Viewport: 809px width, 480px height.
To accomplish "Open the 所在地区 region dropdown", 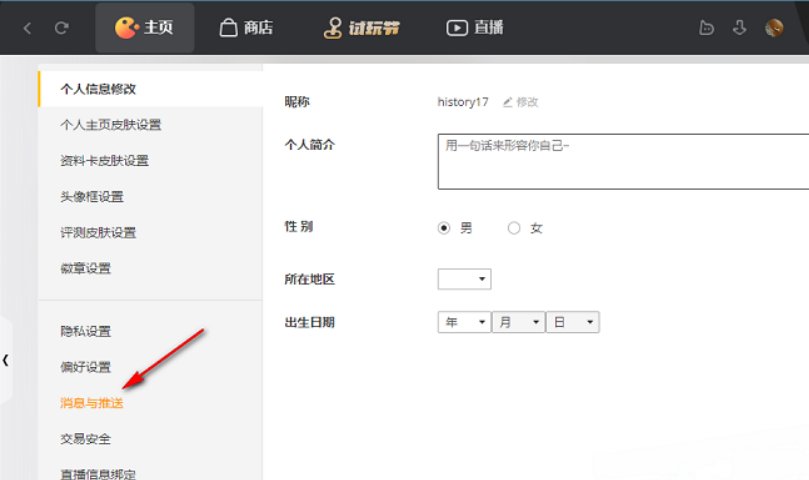I will [464, 279].
